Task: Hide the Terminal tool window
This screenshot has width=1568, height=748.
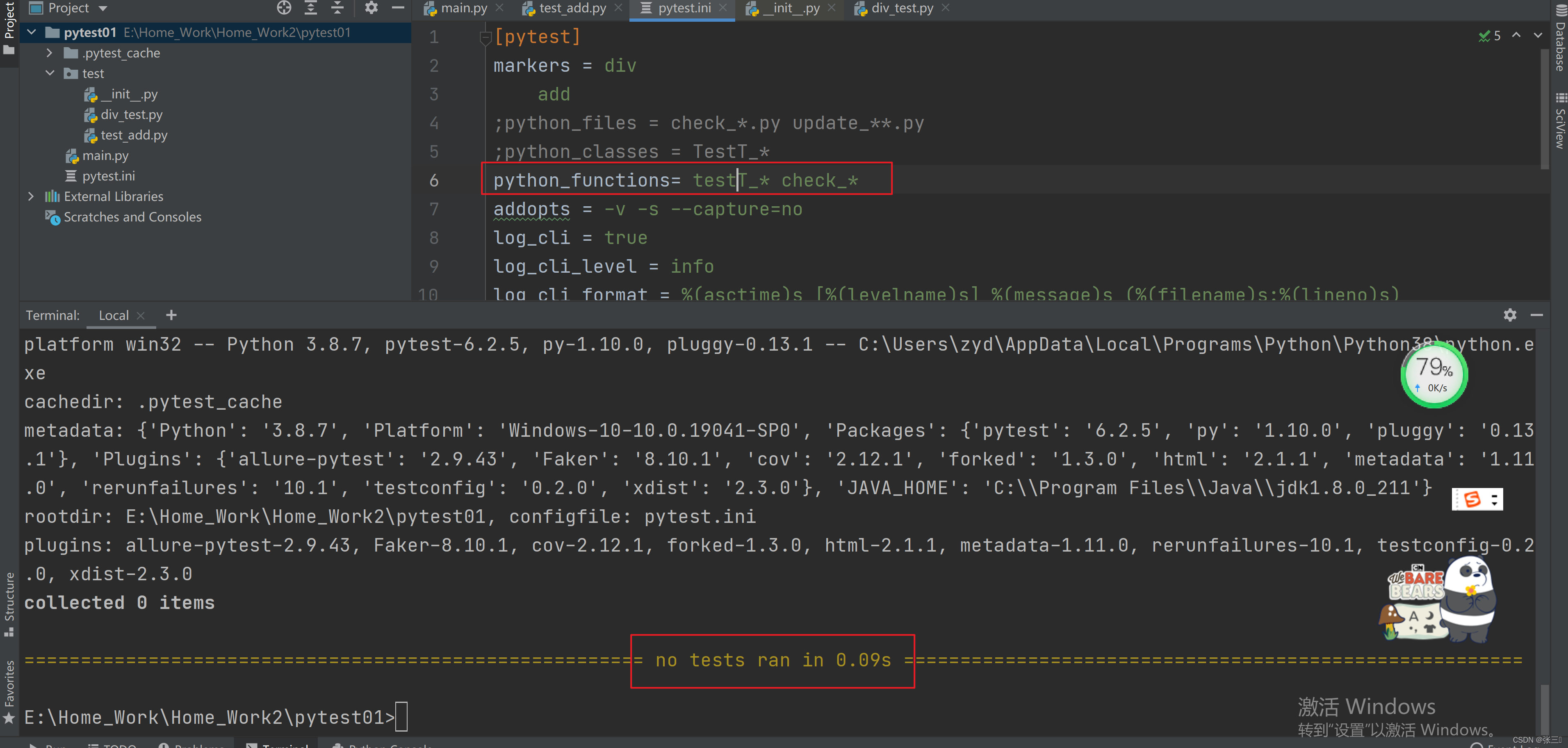Action: point(1536,315)
